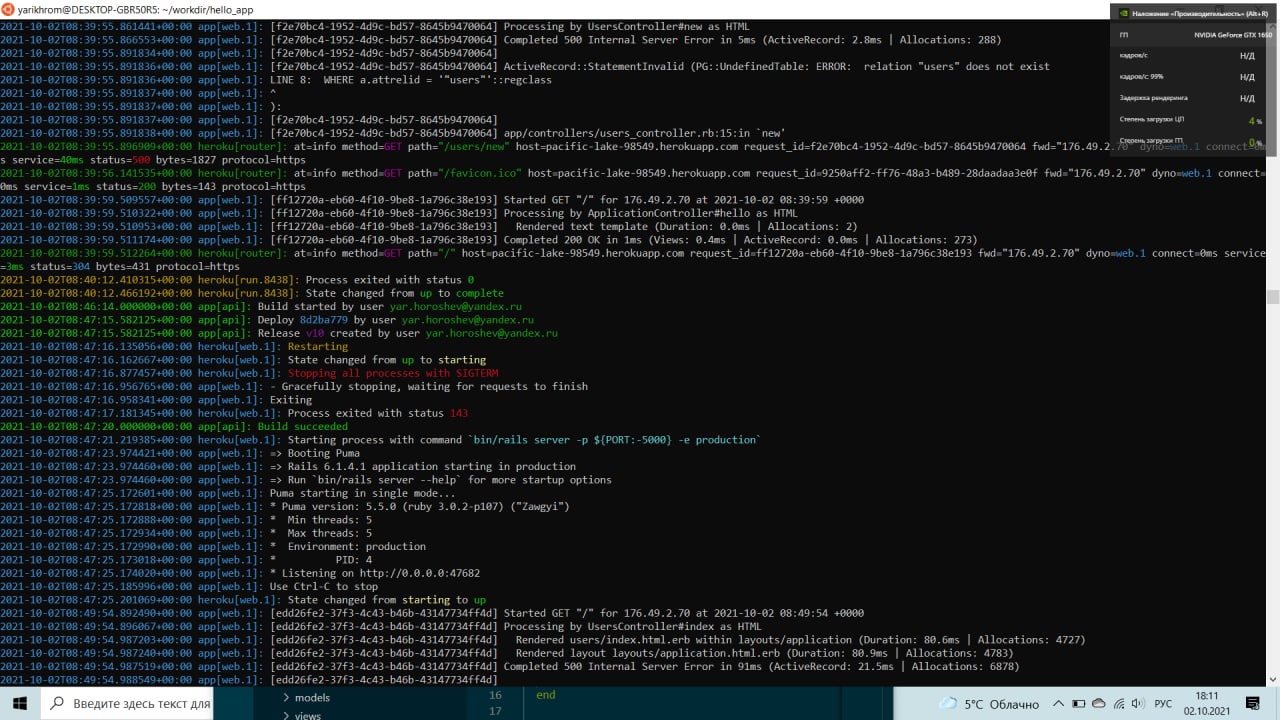Click 'Use Ctrl-C to stop' line
Image resolution: width=1280 pixels, height=720 pixels.
point(326,586)
